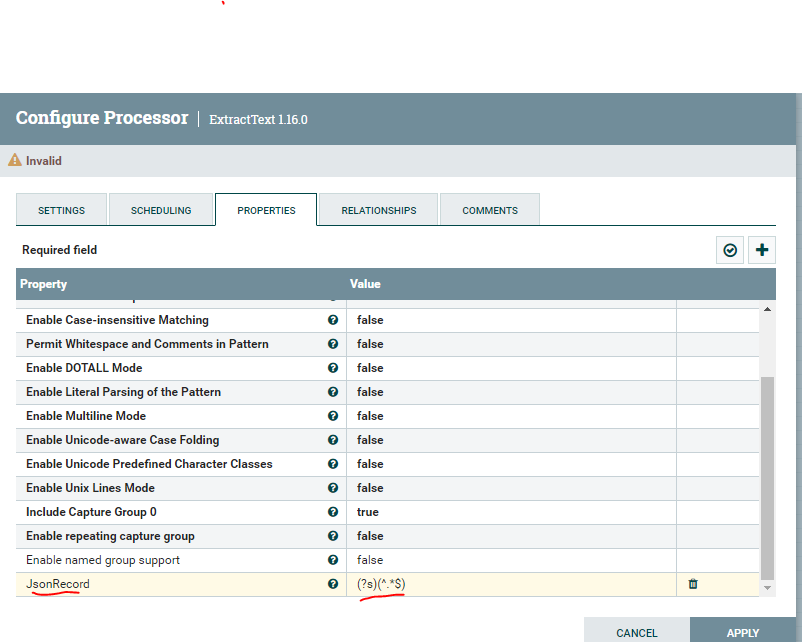Click the add property plus icon
The height and width of the screenshot is (642, 802).
point(762,250)
